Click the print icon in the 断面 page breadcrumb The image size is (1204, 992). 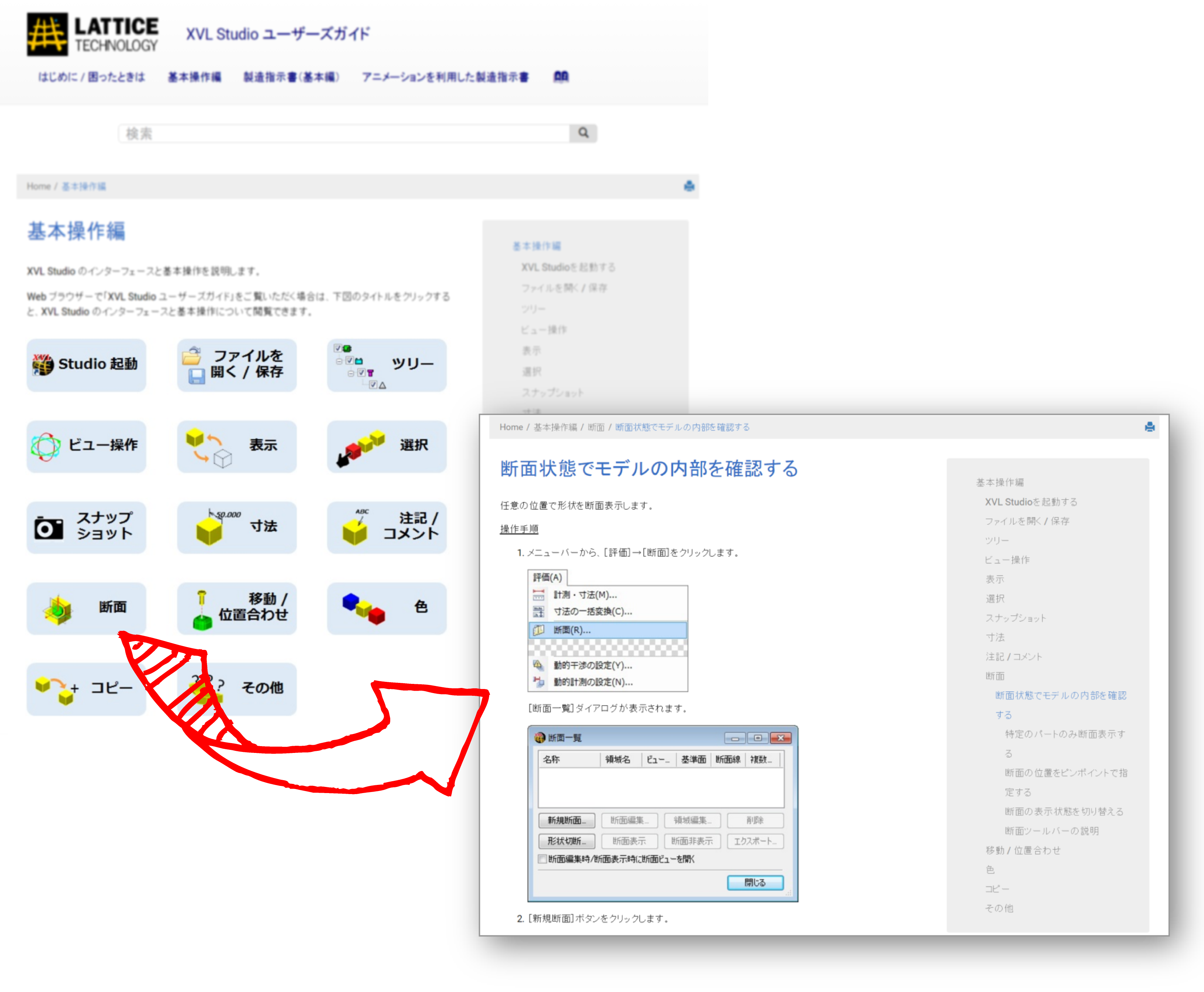(x=1150, y=427)
